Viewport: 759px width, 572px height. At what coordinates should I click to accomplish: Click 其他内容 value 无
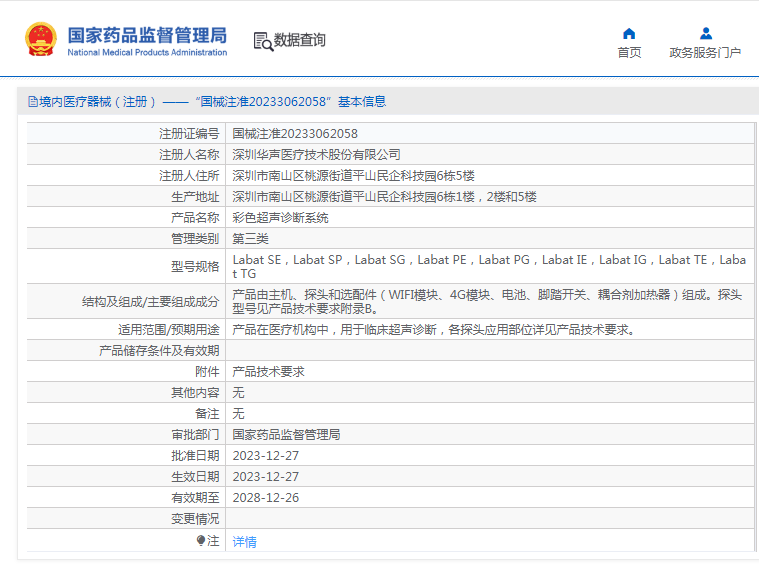coord(238,392)
